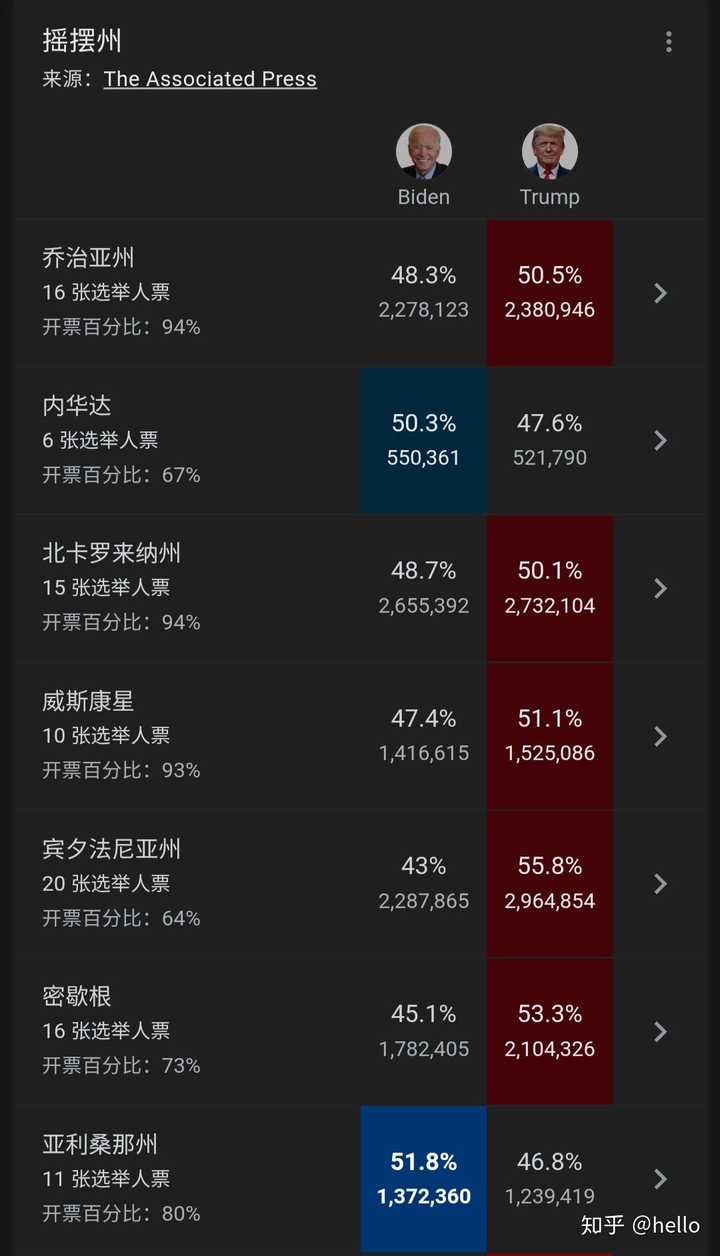Click Trump's Michigan result block
The image size is (720, 1256).
(x=549, y=1030)
